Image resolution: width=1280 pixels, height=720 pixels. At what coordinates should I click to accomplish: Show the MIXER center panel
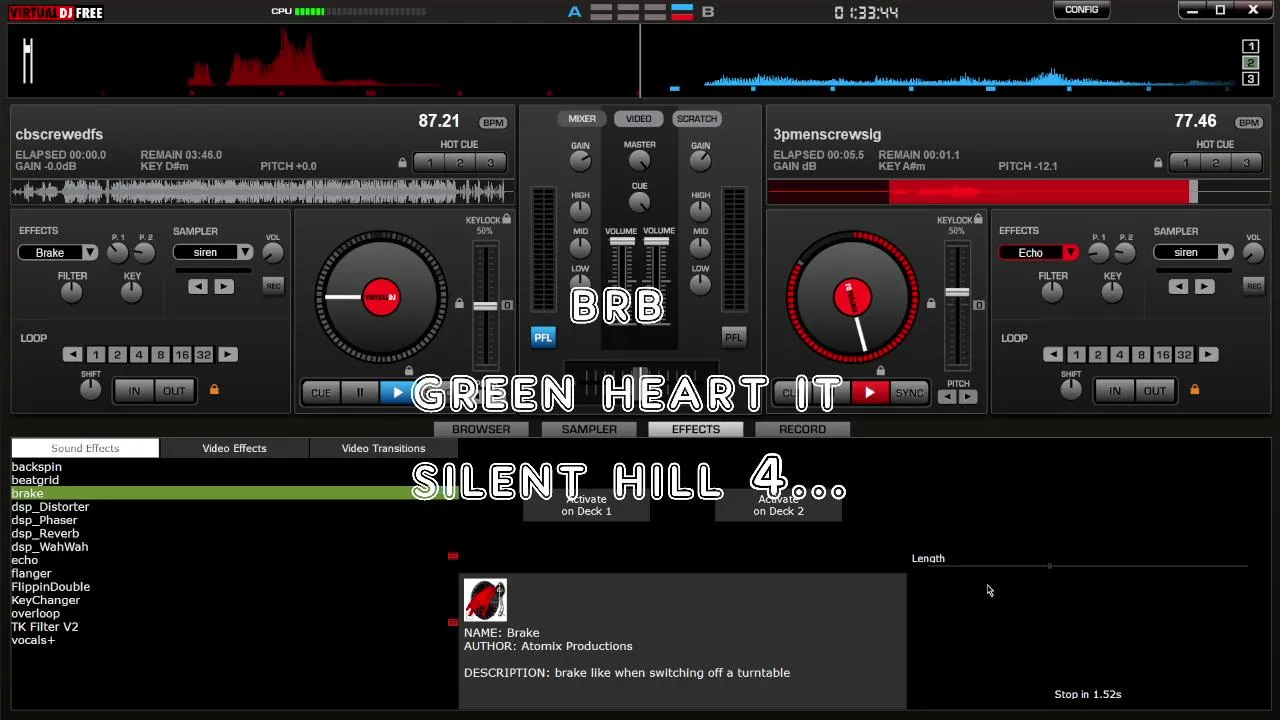582,119
